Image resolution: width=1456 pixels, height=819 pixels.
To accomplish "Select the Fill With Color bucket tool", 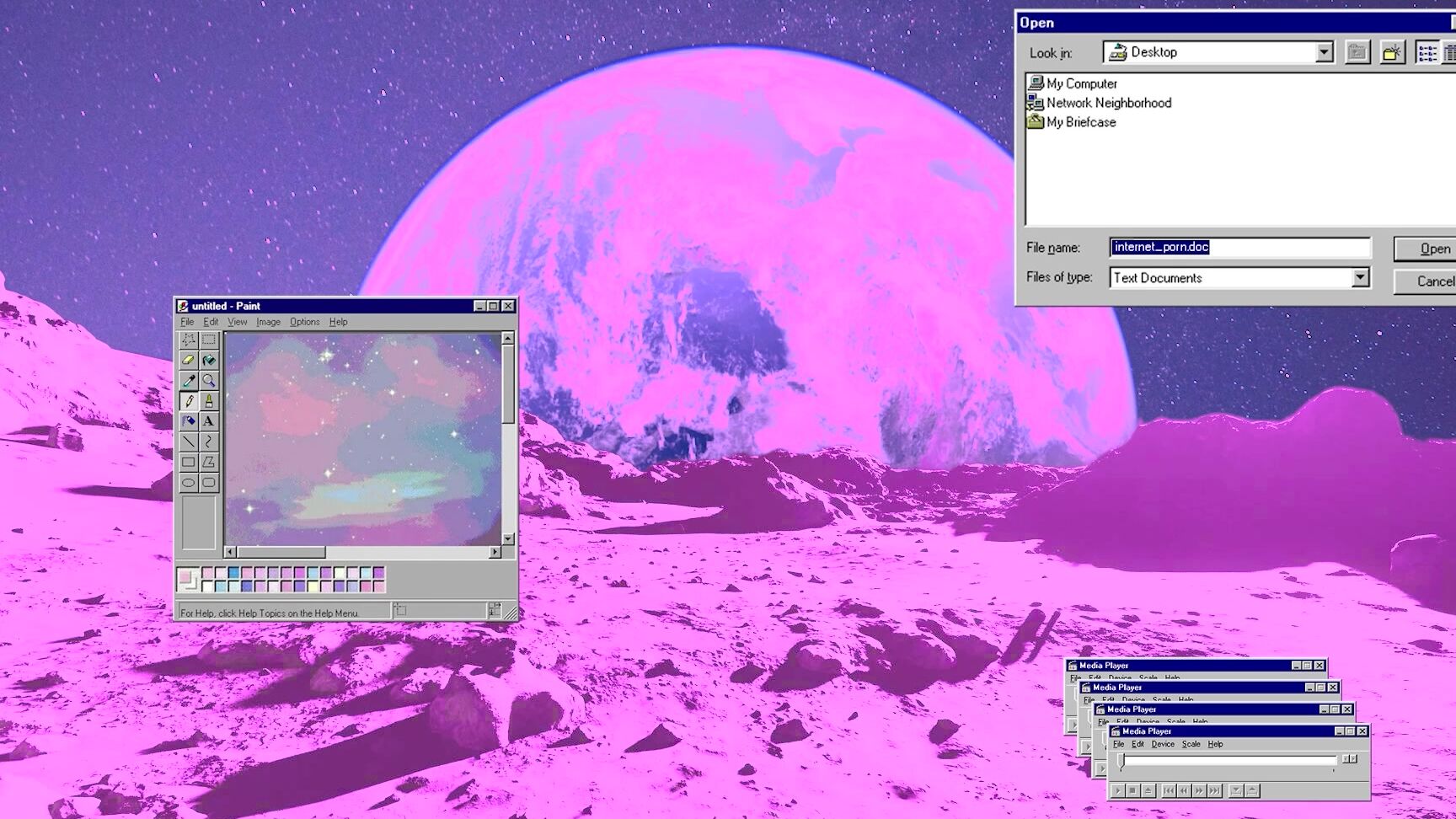I will point(209,360).
